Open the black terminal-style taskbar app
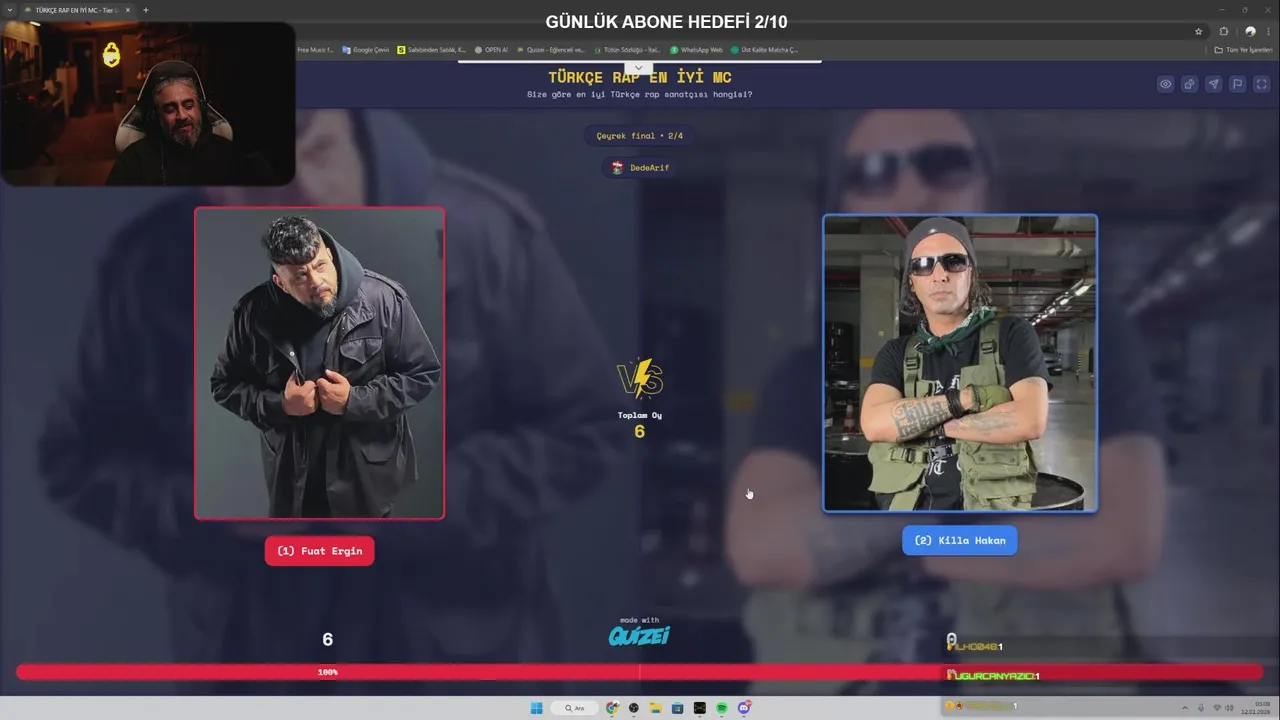Image resolution: width=1280 pixels, height=720 pixels. click(700, 708)
